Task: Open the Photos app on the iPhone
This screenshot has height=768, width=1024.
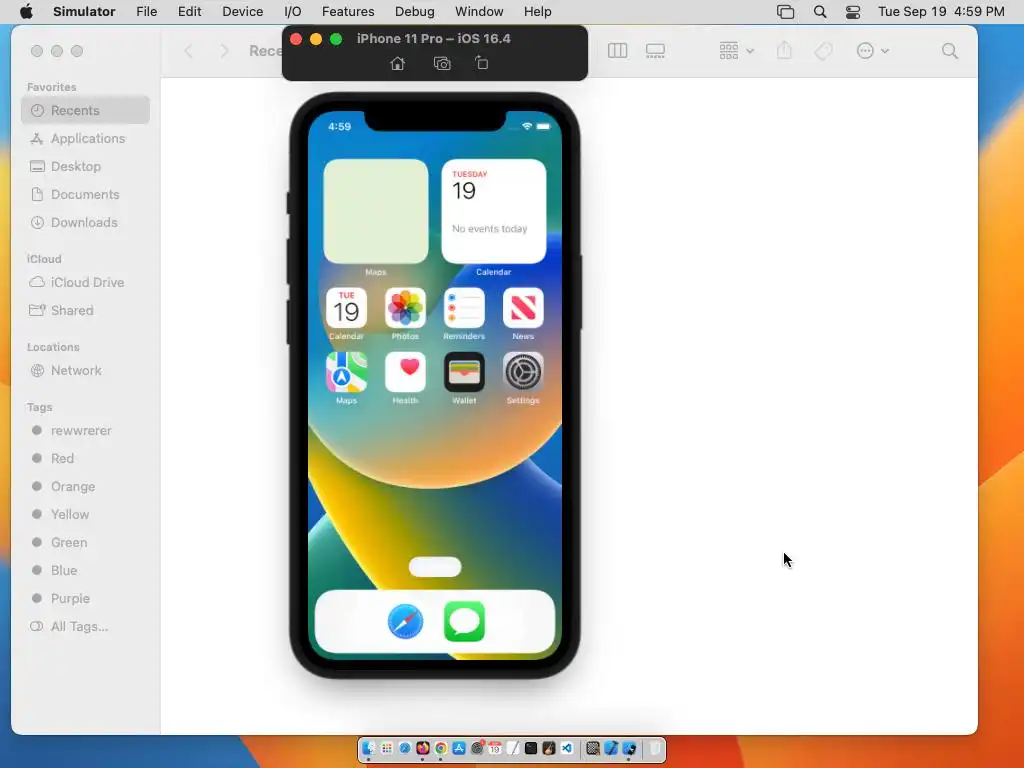Action: [405, 308]
